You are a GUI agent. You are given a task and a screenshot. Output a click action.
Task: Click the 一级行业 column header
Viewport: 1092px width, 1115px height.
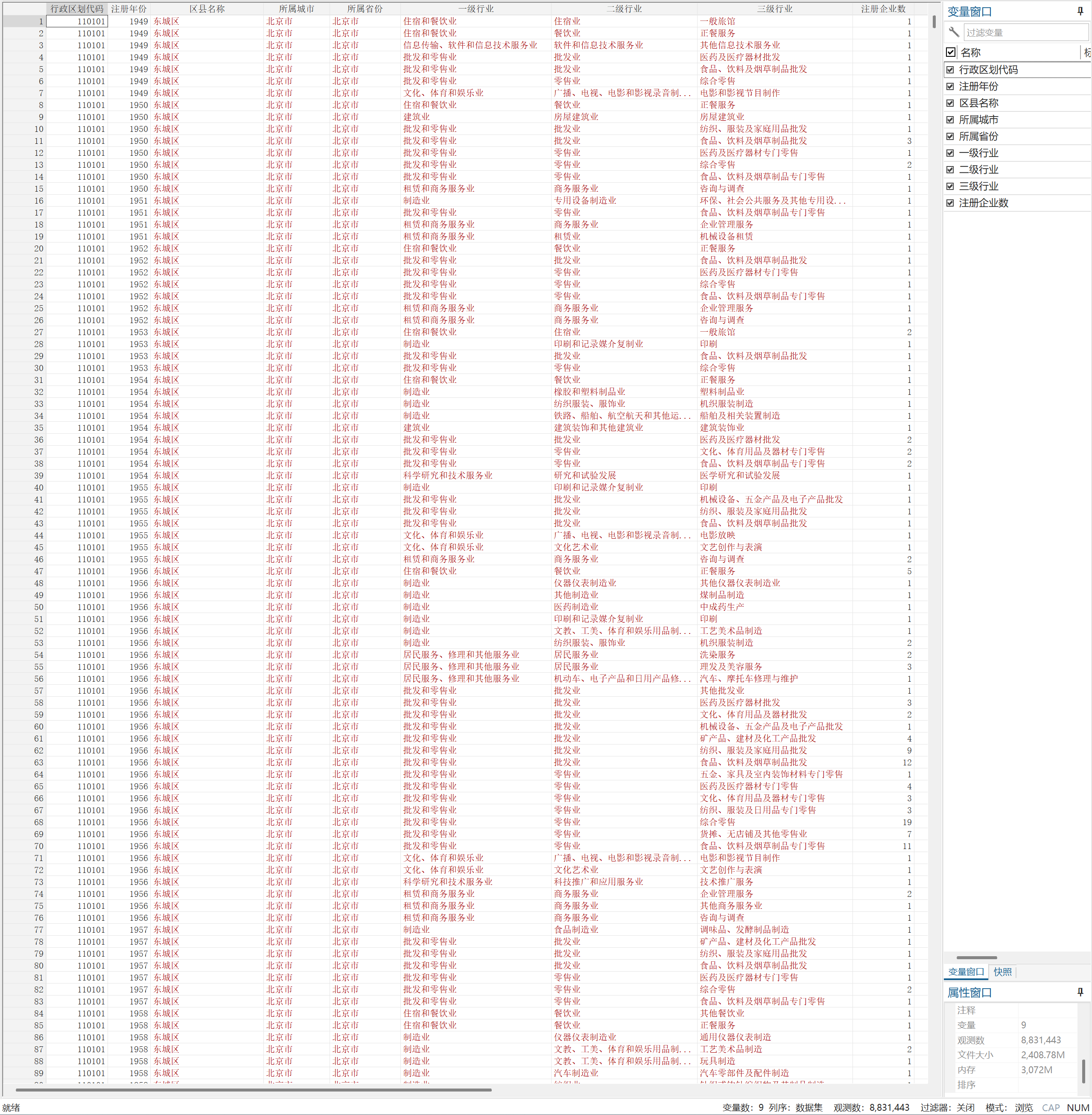coord(476,9)
